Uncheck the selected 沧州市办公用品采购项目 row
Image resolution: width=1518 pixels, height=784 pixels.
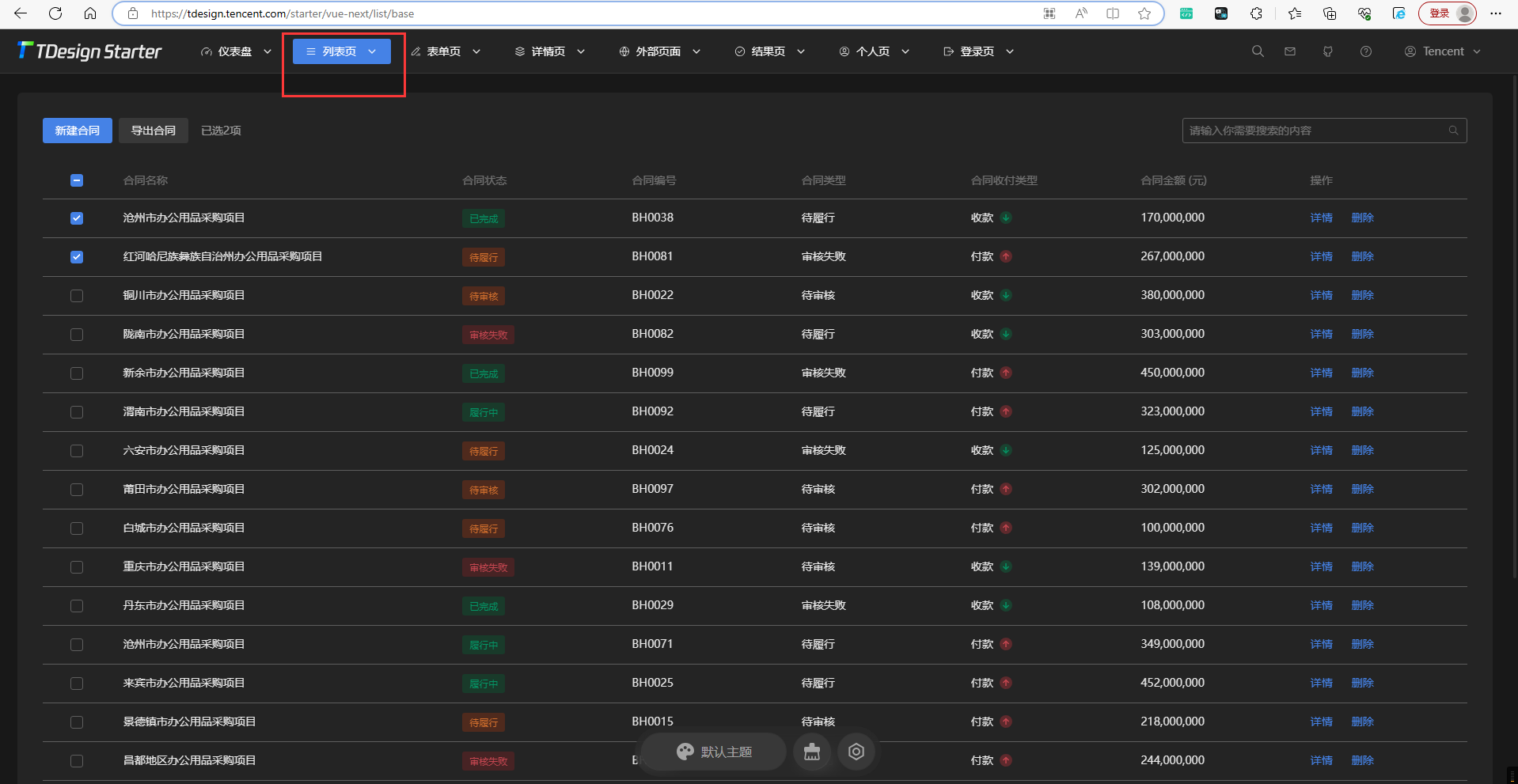(76, 218)
